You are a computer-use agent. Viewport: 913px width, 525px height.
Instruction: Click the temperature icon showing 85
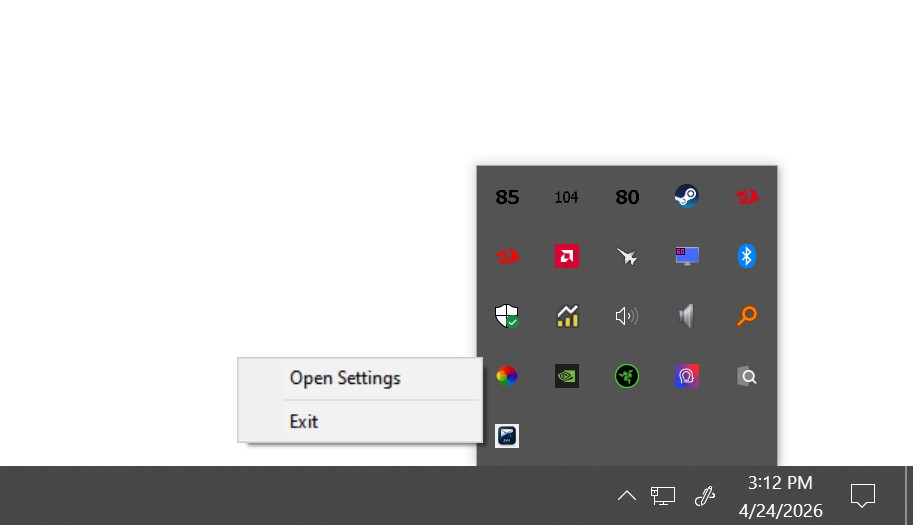(x=507, y=197)
